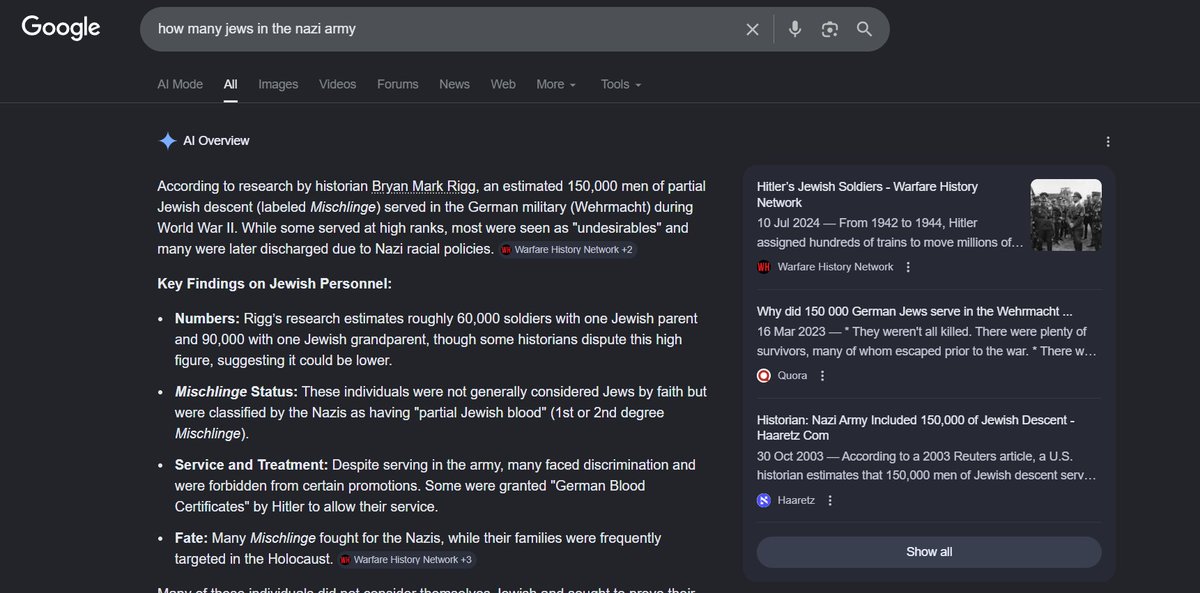
Task: Open the Why did 150 000 German Jews Quora link
Action: coord(915,311)
